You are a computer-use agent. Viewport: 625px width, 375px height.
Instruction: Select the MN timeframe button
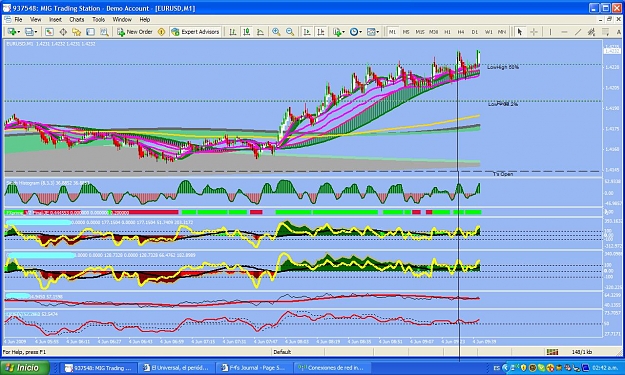tap(502, 32)
